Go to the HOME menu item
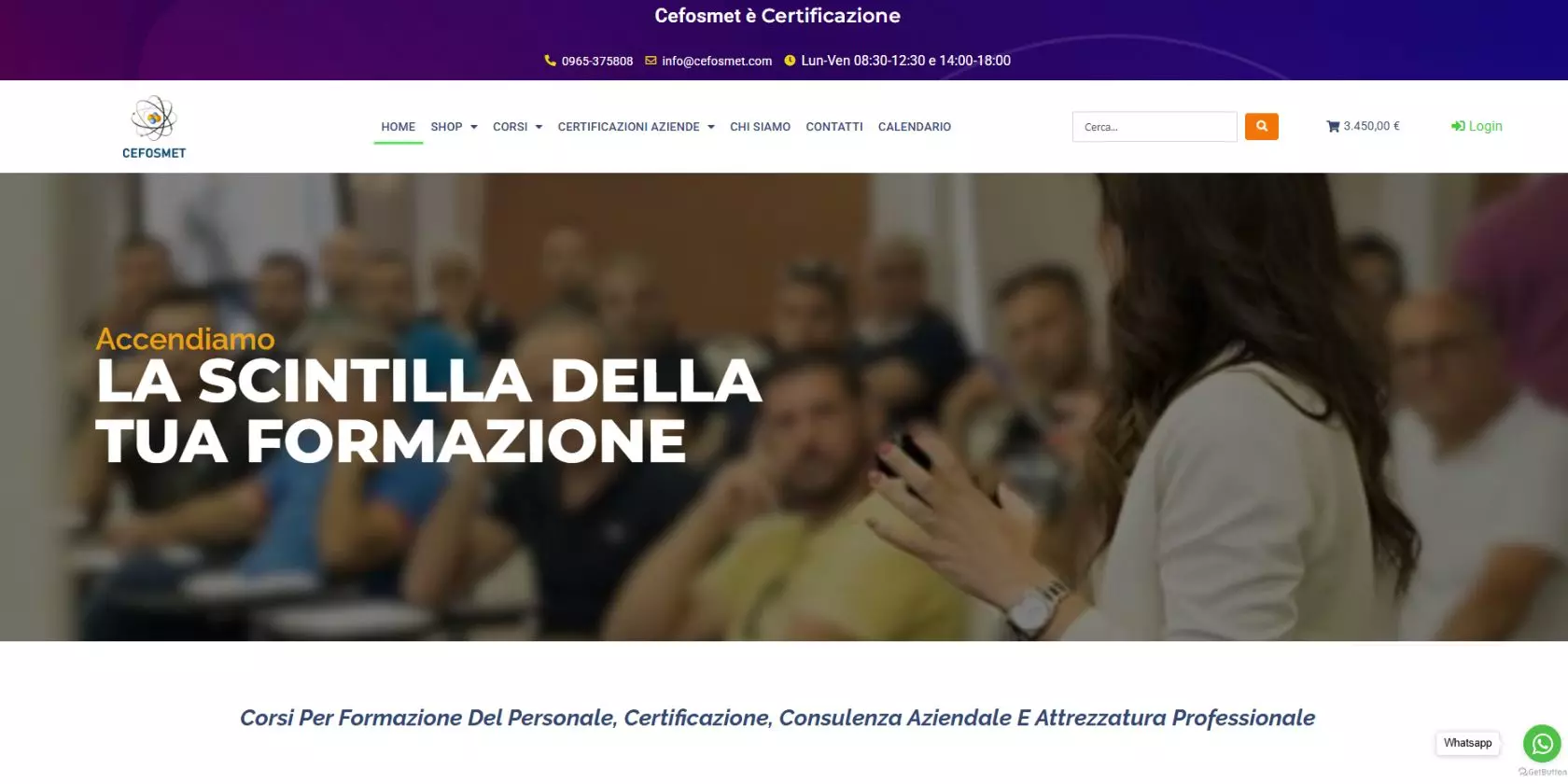The width and height of the screenshot is (1568, 784). tap(398, 127)
